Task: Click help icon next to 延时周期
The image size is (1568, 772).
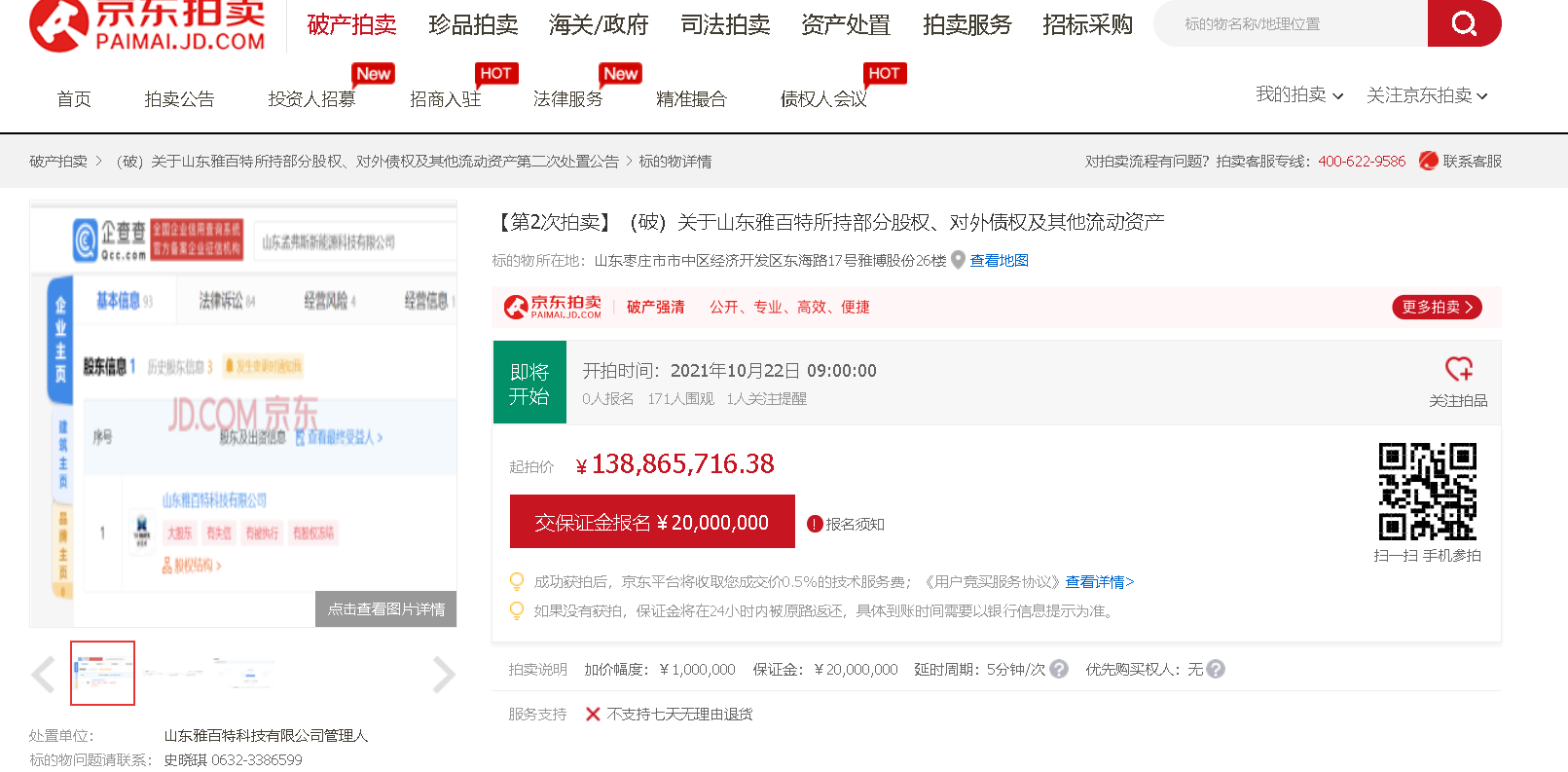Action: (1059, 669)
